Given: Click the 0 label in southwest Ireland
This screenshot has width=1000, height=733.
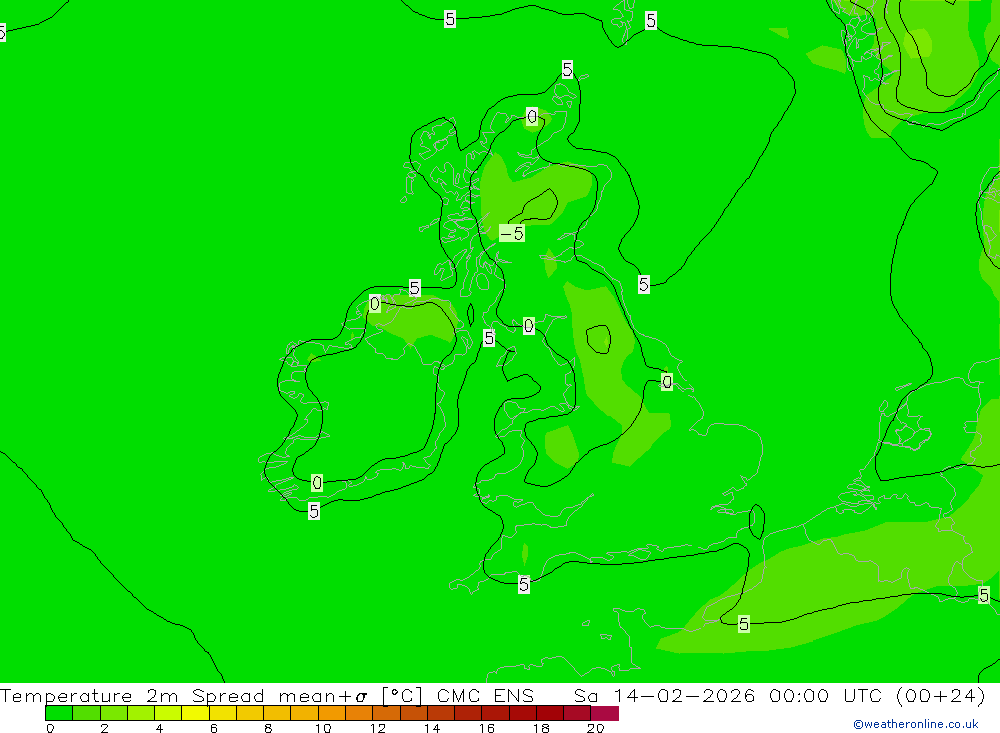Looking at the screenshot, I should pyautogui.click(x=317, y=482).
